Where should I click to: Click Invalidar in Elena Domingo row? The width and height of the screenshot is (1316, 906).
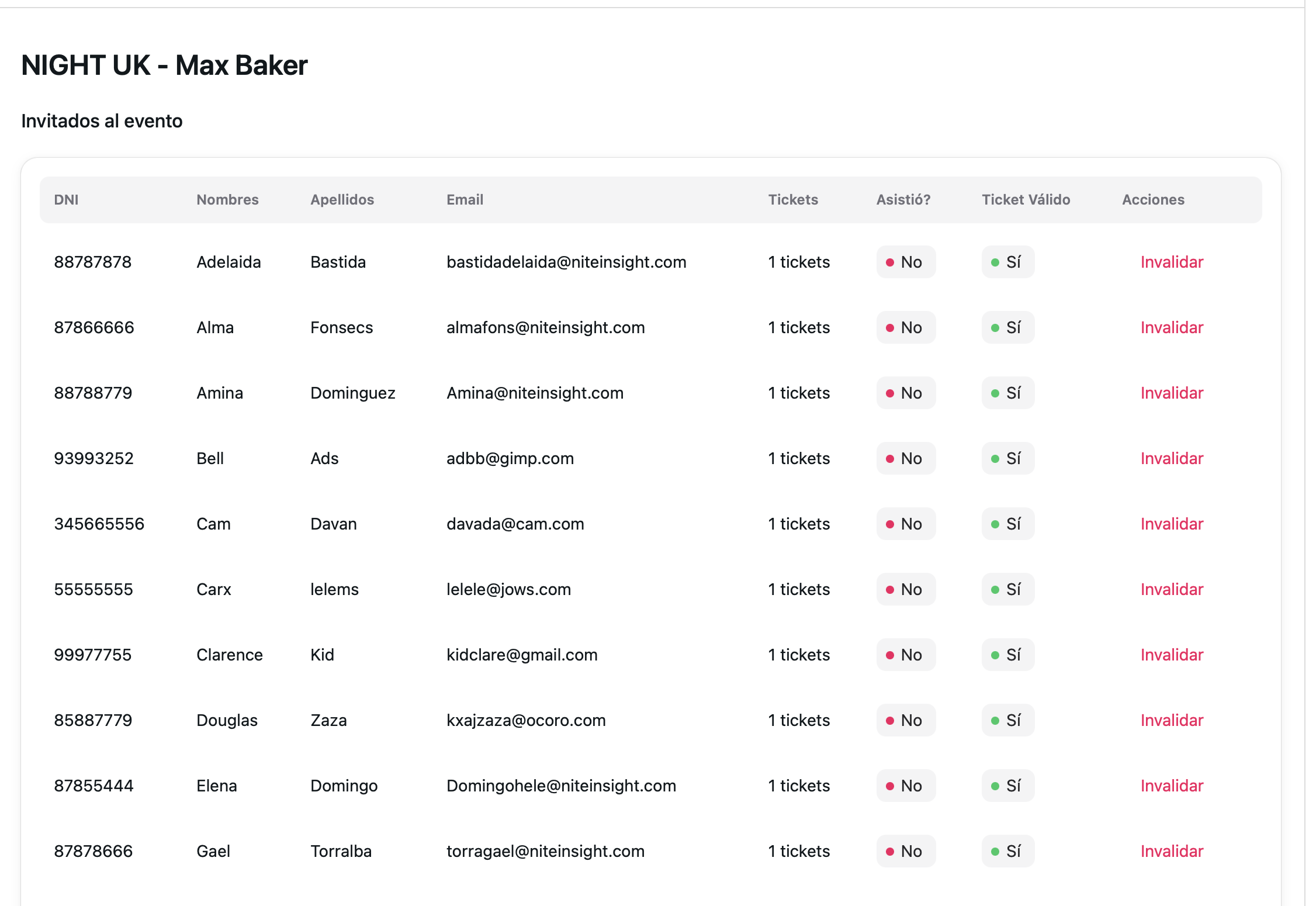point(1171,786)
